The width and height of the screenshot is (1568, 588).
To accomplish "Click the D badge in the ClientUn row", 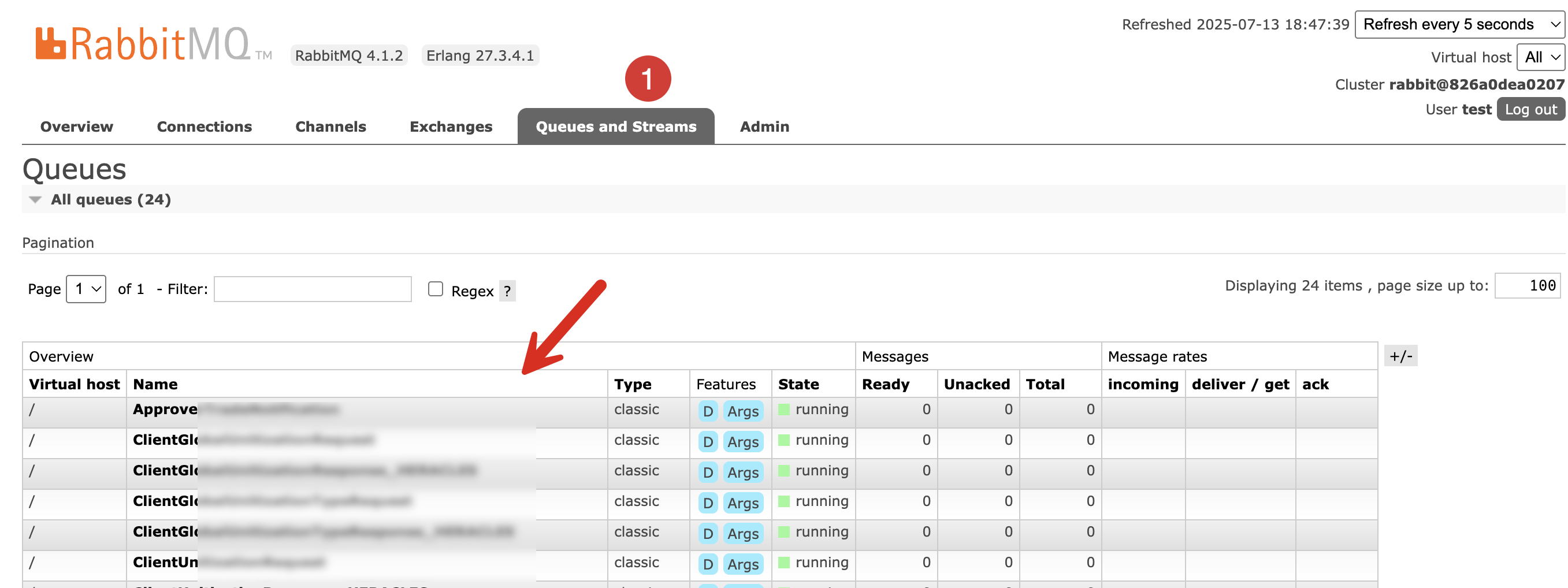I will coord(707,564).
